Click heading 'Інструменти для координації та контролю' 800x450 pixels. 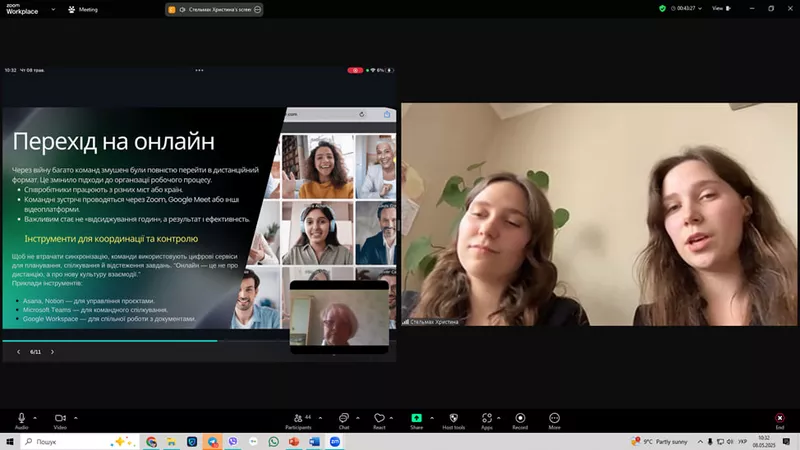pos(111,239)
